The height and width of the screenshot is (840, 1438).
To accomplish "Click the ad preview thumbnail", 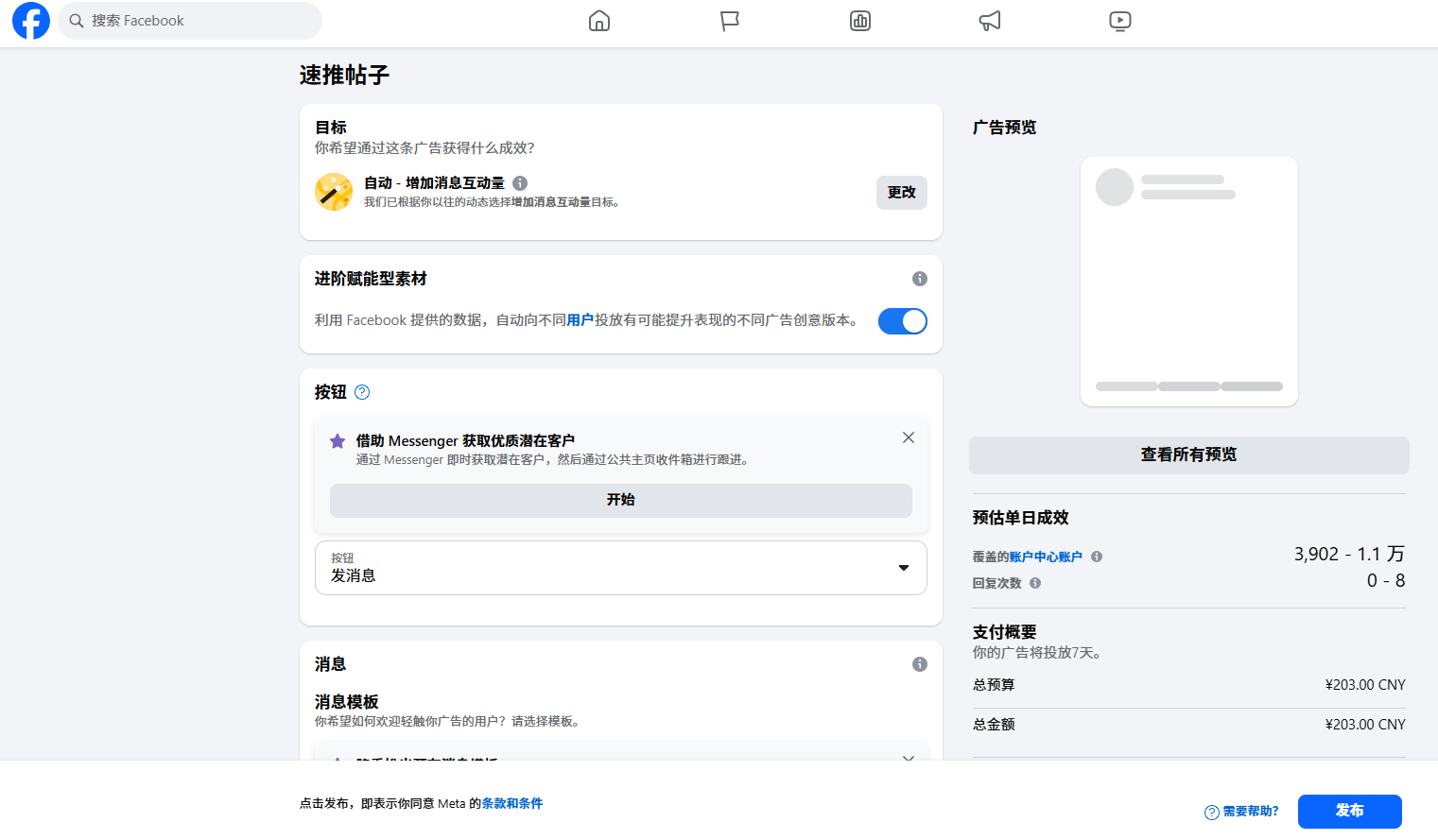I will tap(1189, 282).
